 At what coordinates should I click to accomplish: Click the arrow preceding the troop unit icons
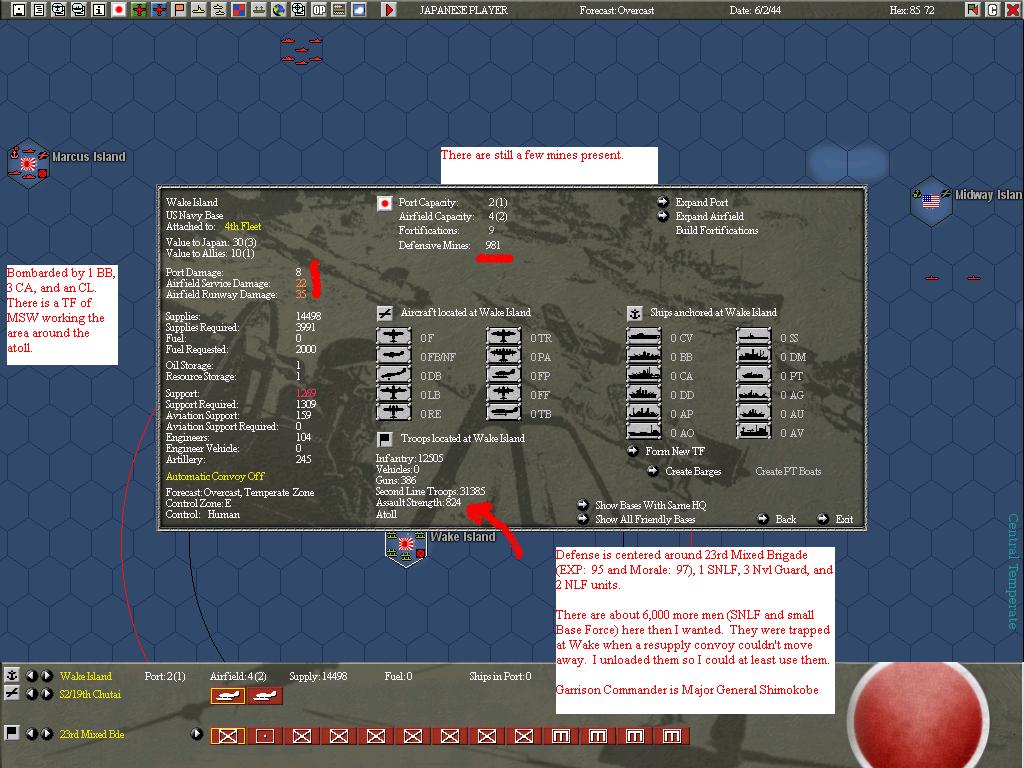(197, 733)
